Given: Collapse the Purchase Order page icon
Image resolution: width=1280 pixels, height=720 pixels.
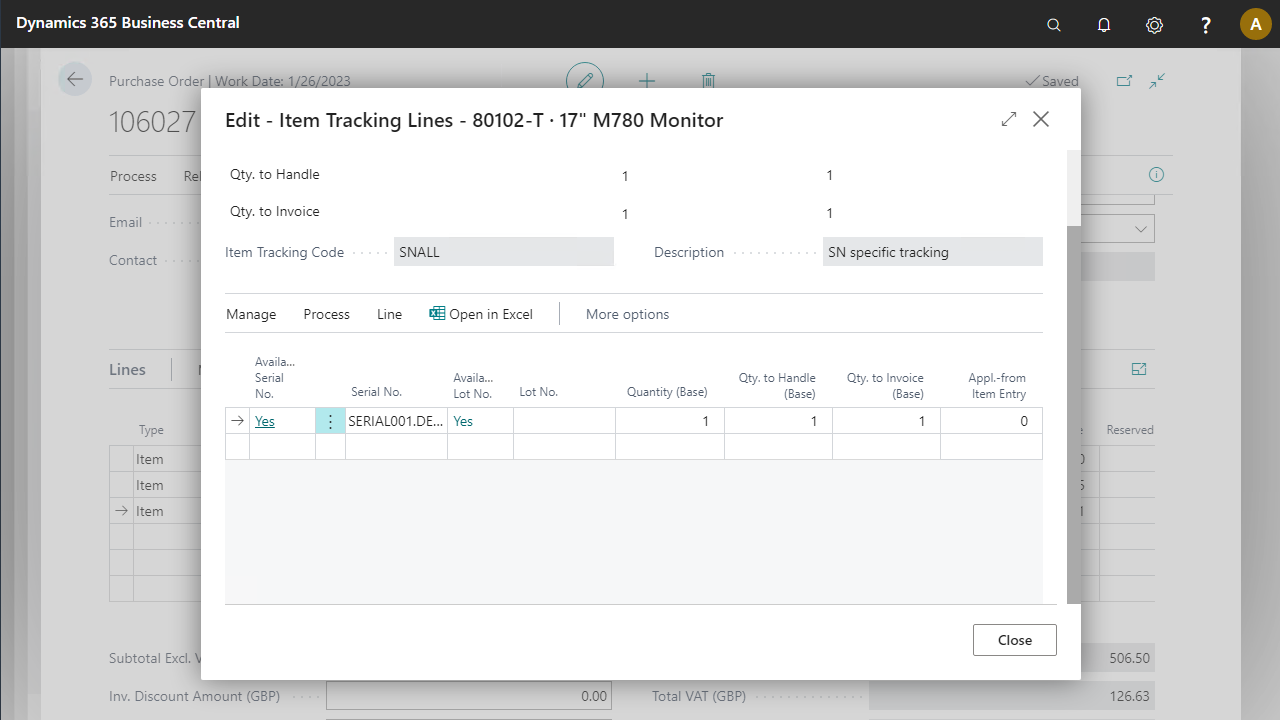Looking at the screenshot, I should [x=1158, y=81].
